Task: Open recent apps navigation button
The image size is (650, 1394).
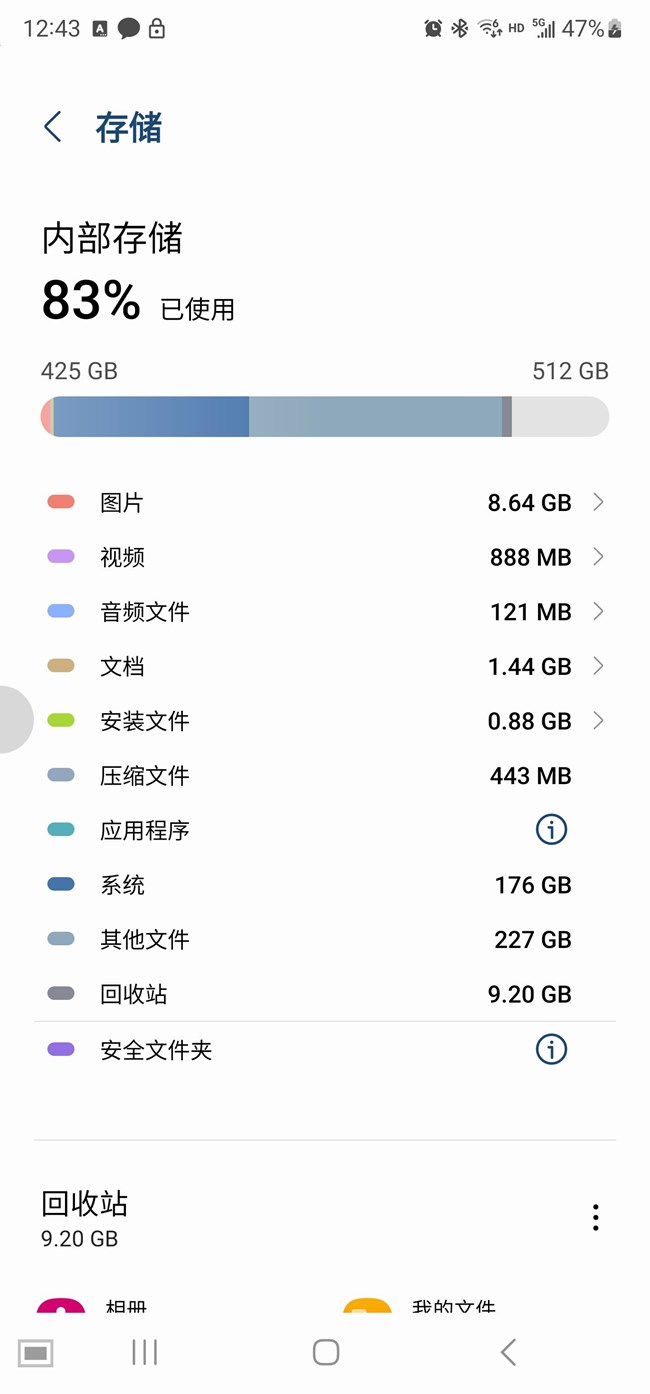Action: [x=145, y=1353]
